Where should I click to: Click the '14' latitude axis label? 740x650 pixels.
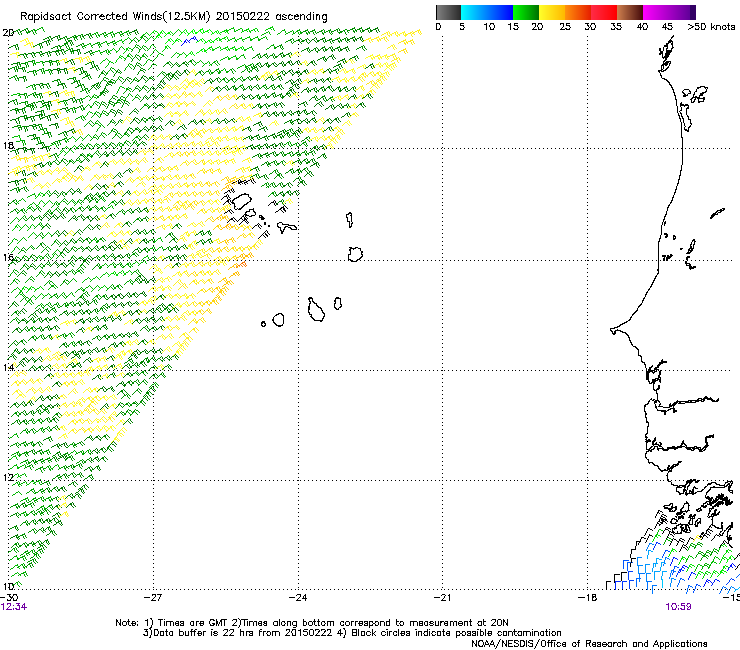(8, 367)
